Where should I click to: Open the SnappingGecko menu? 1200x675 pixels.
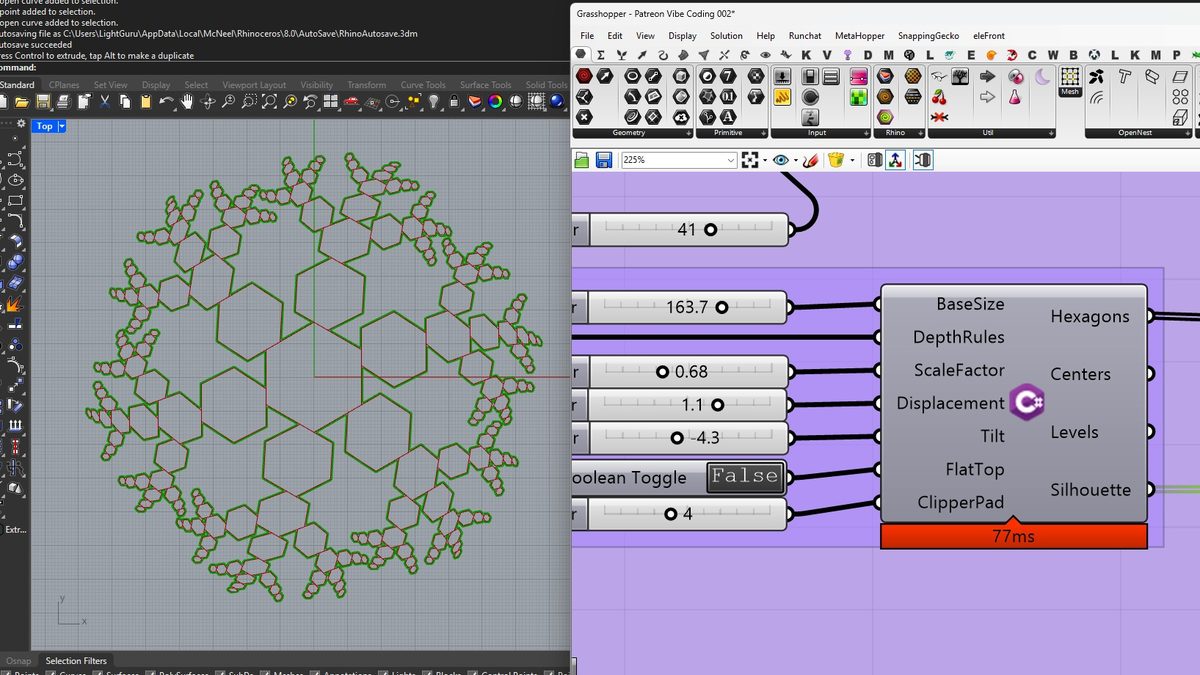pos(928,36)
